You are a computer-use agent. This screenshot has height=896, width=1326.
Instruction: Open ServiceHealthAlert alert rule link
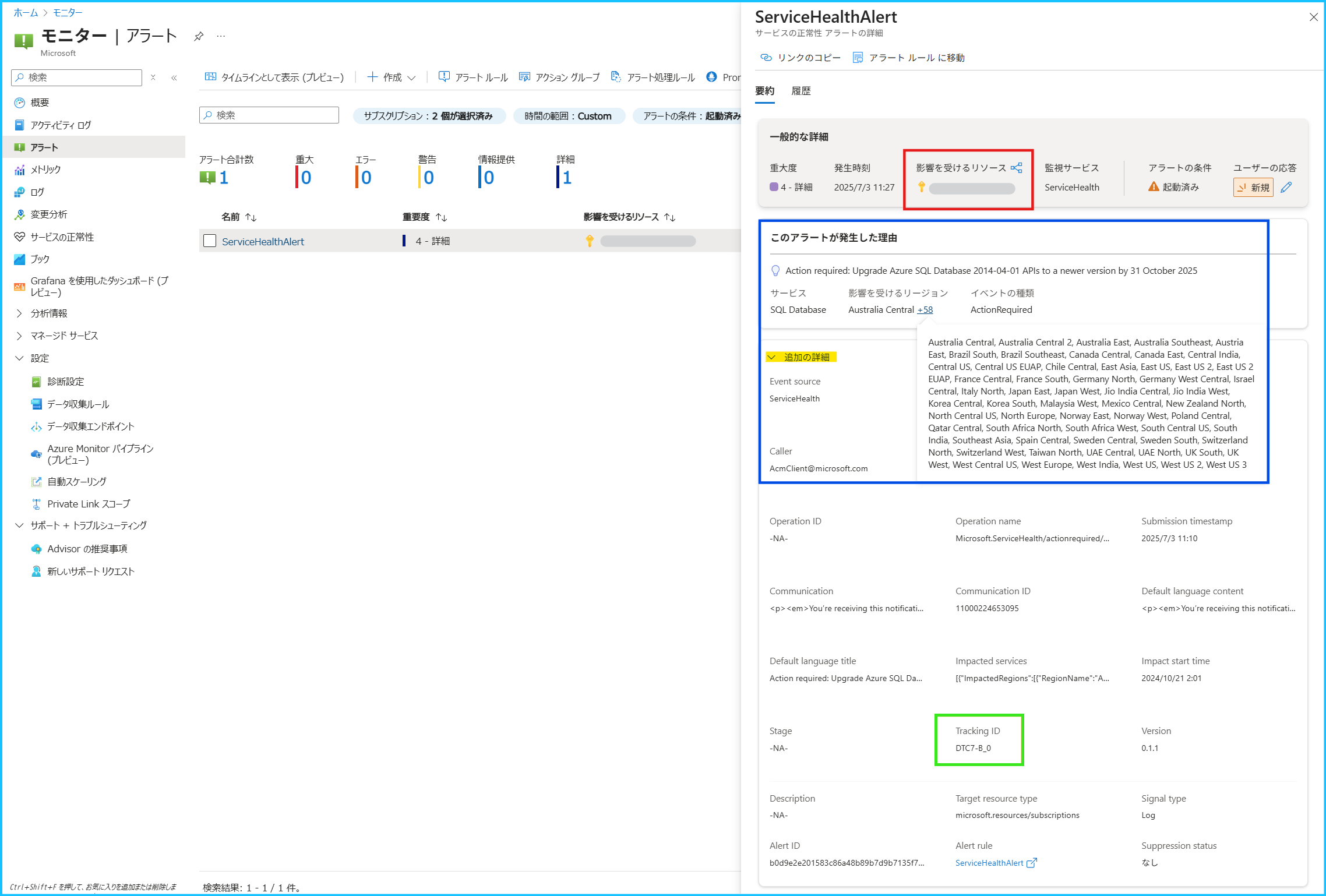coord(996,863)
